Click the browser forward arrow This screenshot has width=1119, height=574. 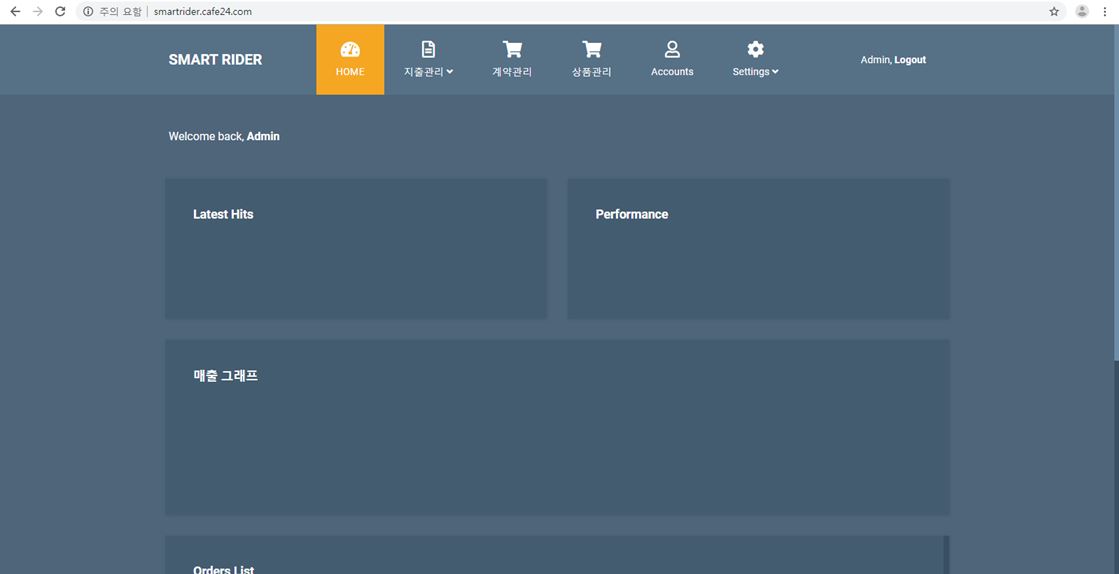click(x=38, y=11)
